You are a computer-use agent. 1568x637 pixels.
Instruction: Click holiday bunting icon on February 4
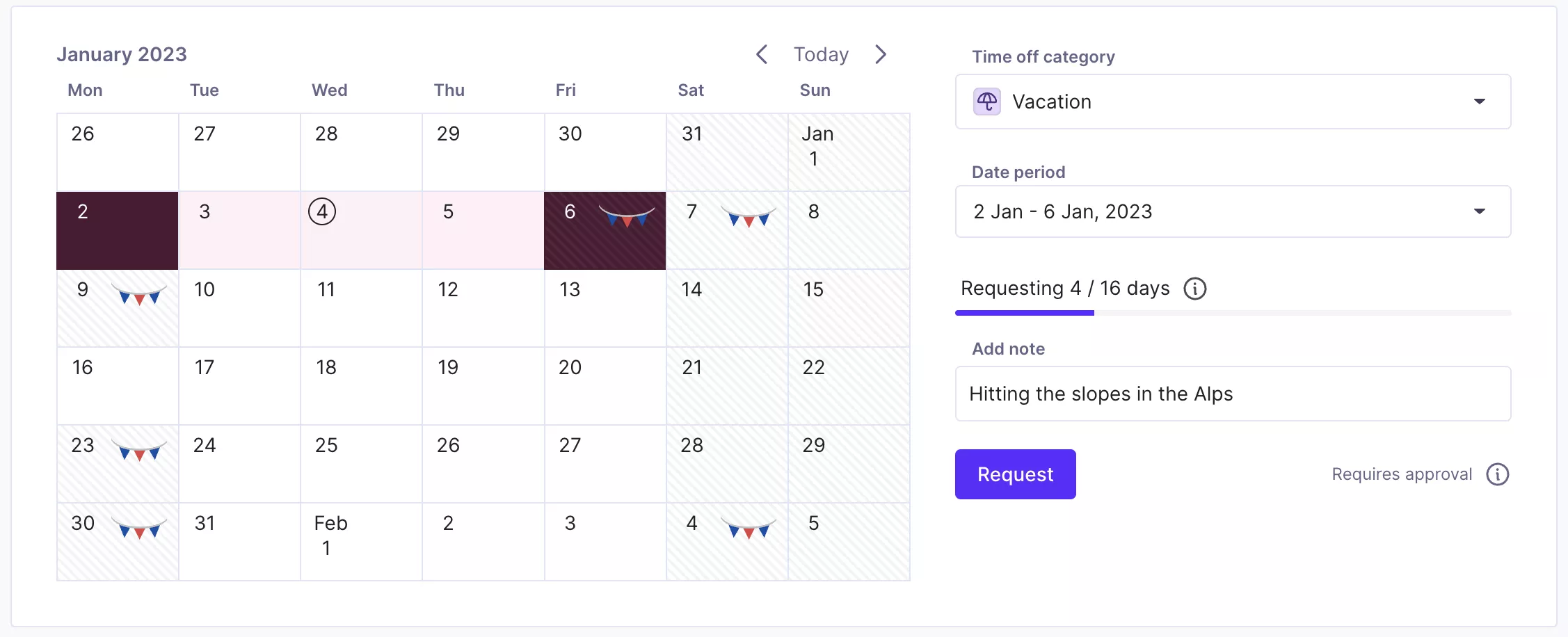[x=748, y=529]
